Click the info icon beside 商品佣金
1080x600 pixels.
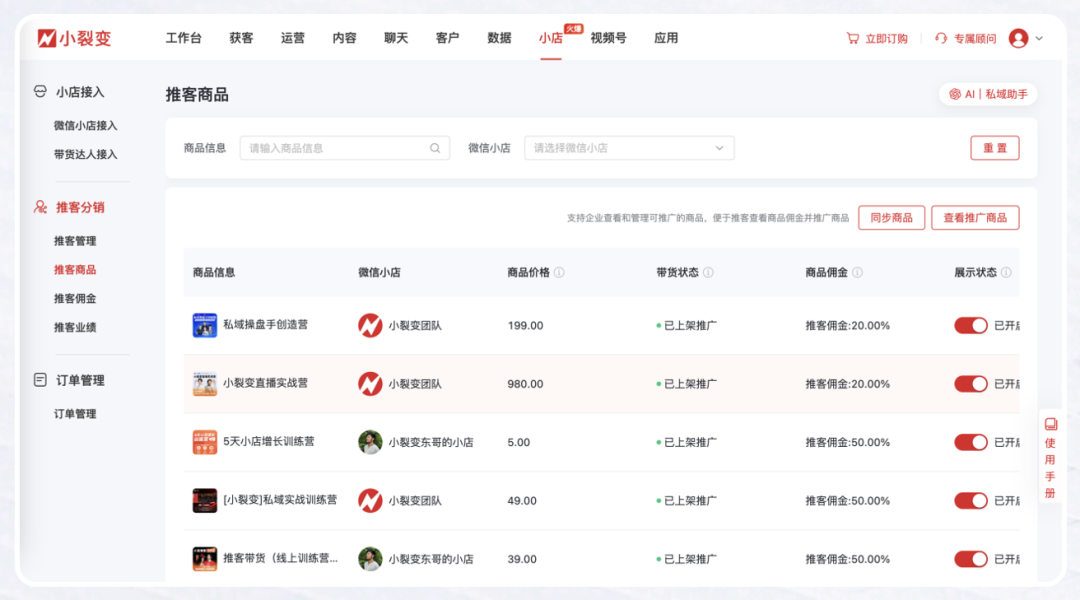(x=857, y=272)
